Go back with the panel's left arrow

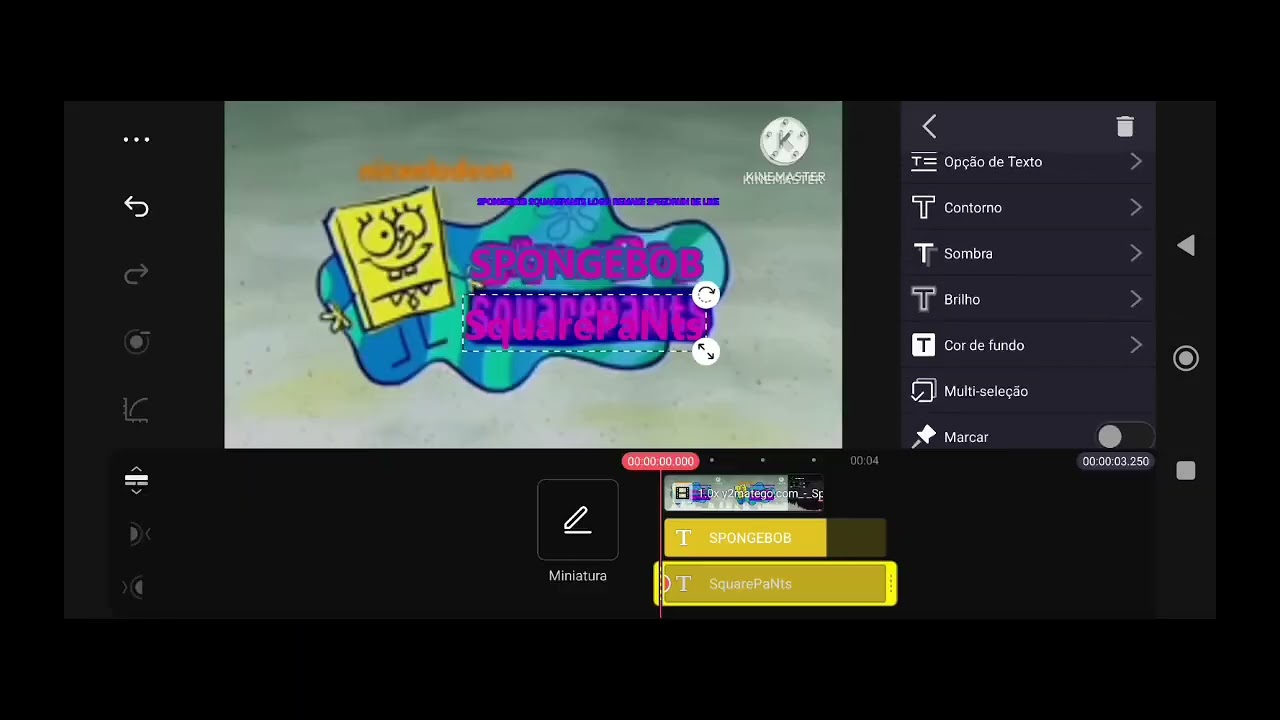pyautogui.click(x=929, y=126)
